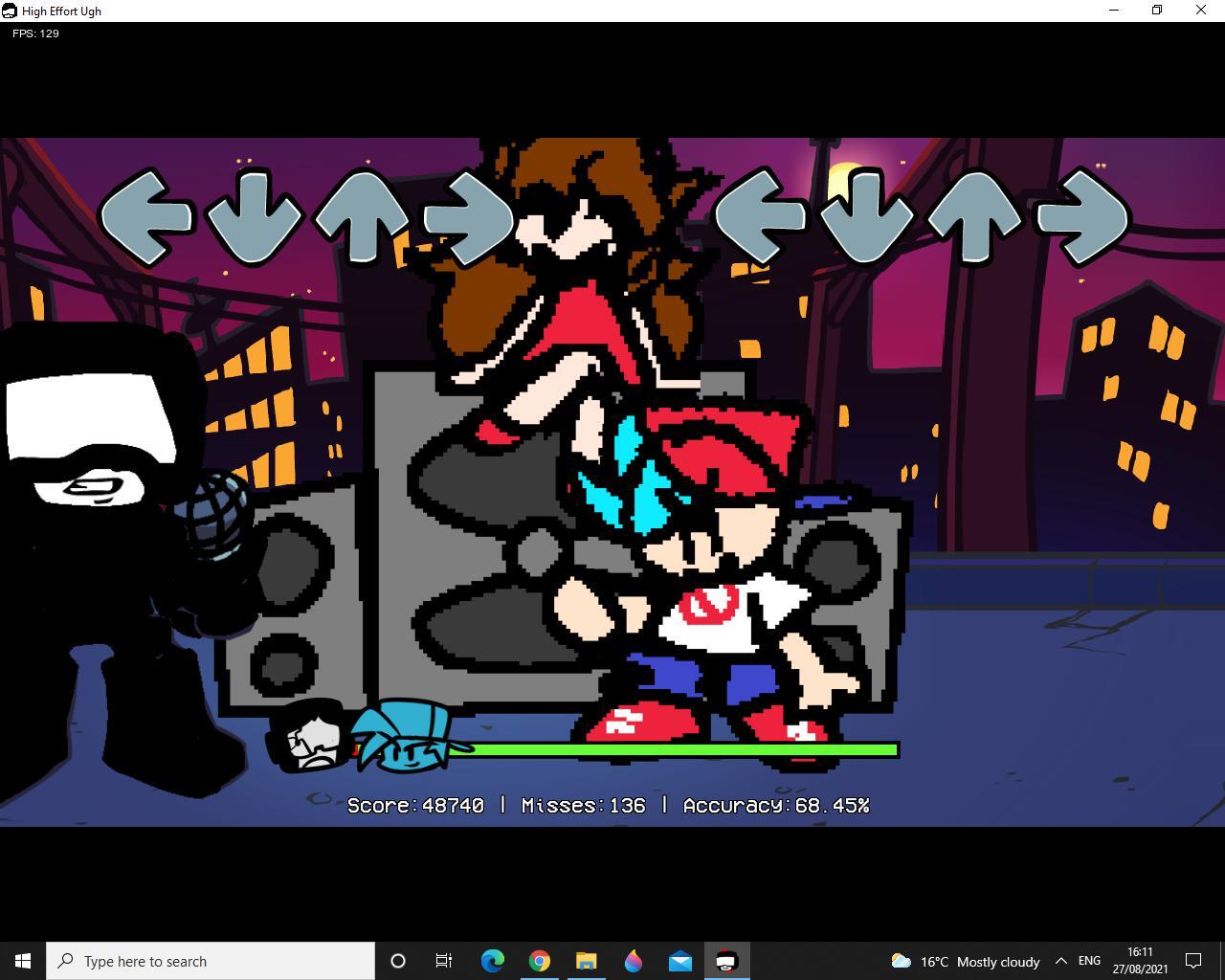Open File Explorer from the taskbar
Screen dimensions: 1225x980
[587, 961]
